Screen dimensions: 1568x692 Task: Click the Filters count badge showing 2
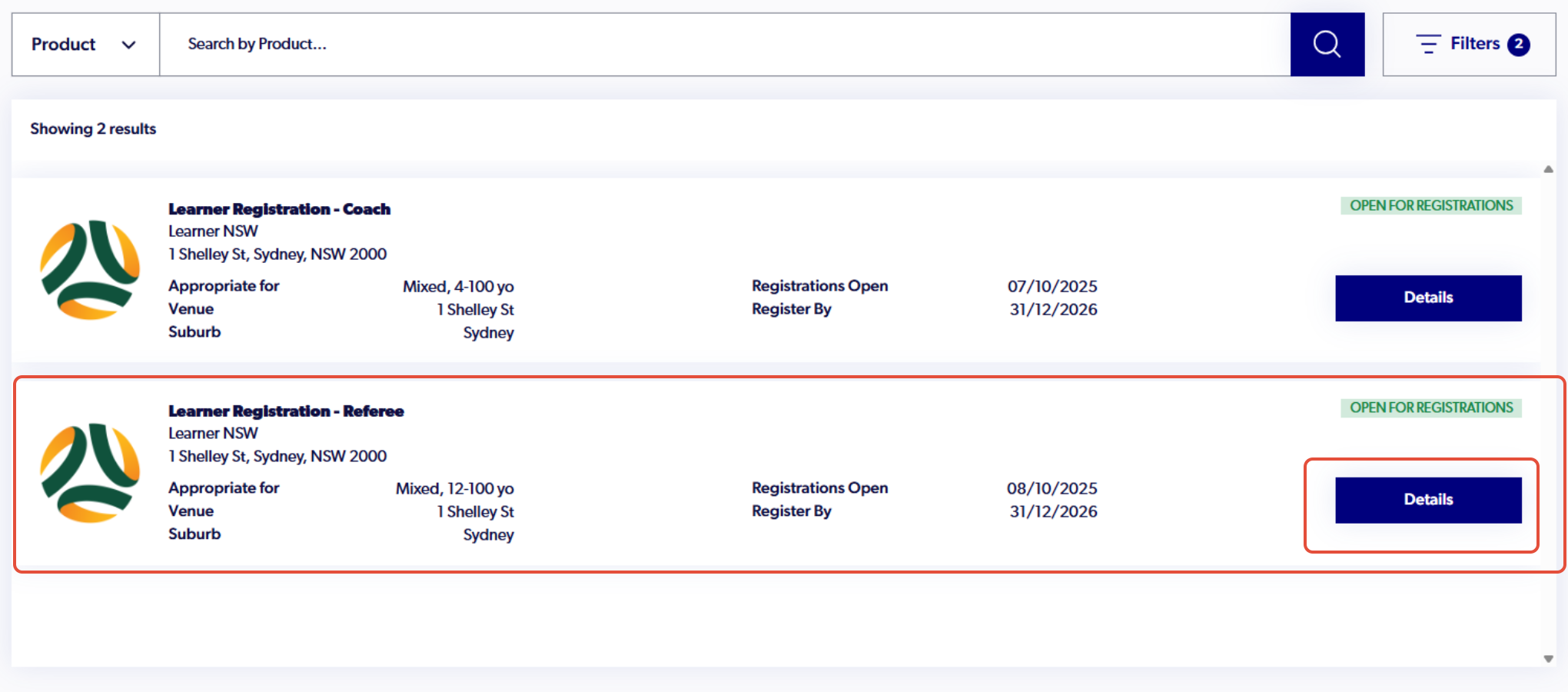click(x=1519, y=44)
